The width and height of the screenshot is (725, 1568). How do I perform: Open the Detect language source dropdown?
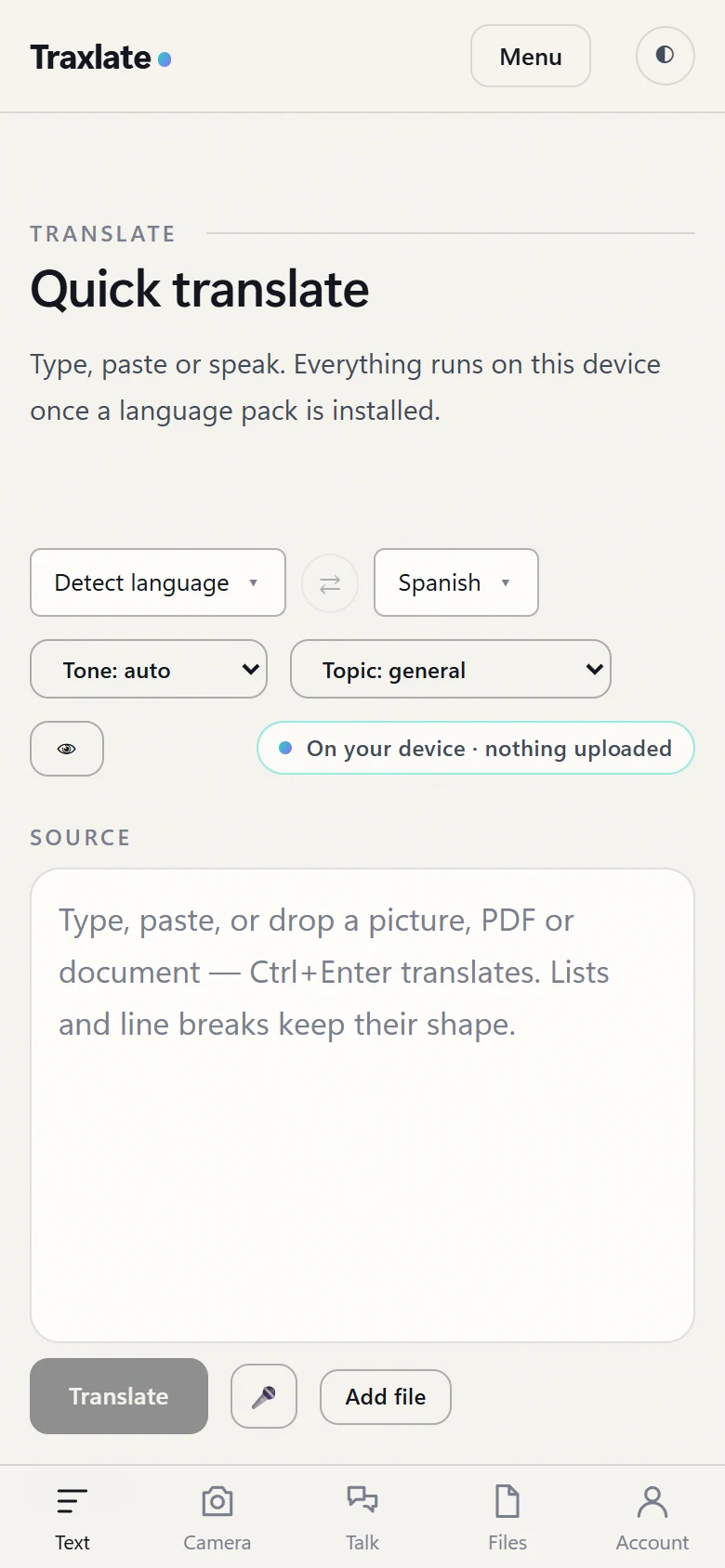coord(158,582)
